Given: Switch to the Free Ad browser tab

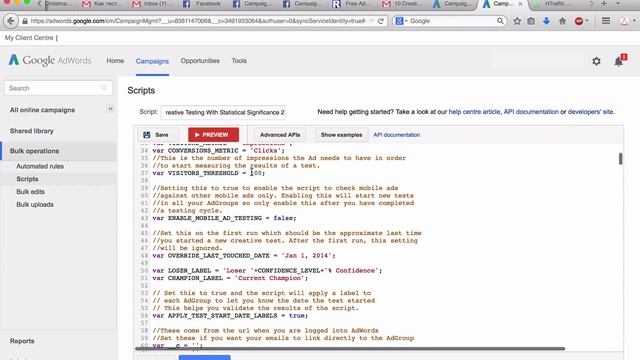Looking at the screenshot, I should (x=352, y=4).
